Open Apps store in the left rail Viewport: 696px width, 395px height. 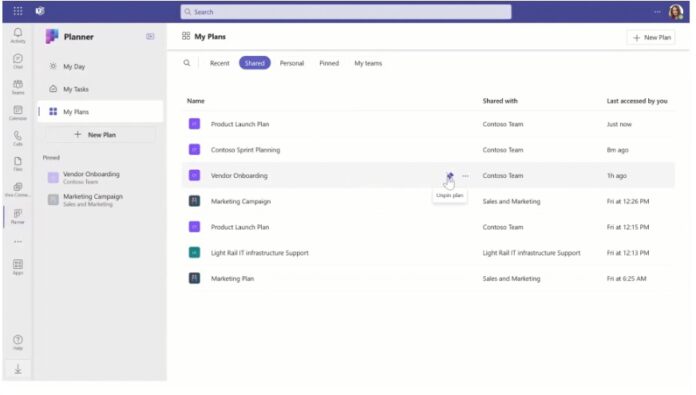tap(18, 267)
